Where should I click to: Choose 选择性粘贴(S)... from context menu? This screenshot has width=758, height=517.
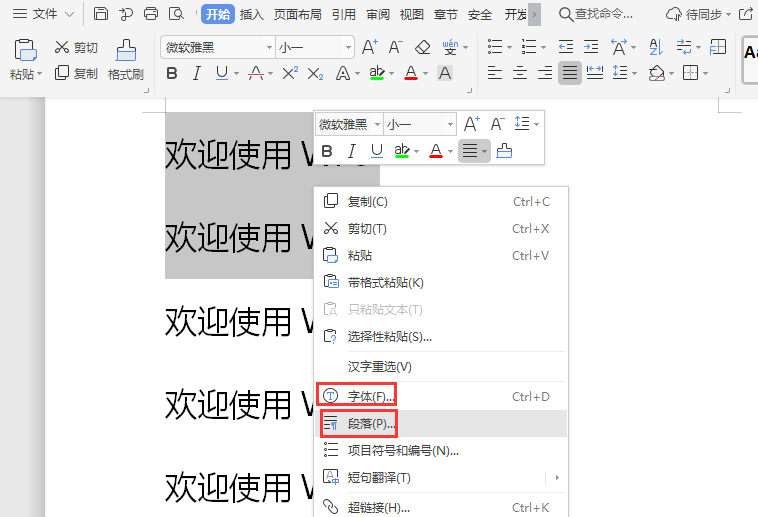pyautogui.click(x=440, y=337)
